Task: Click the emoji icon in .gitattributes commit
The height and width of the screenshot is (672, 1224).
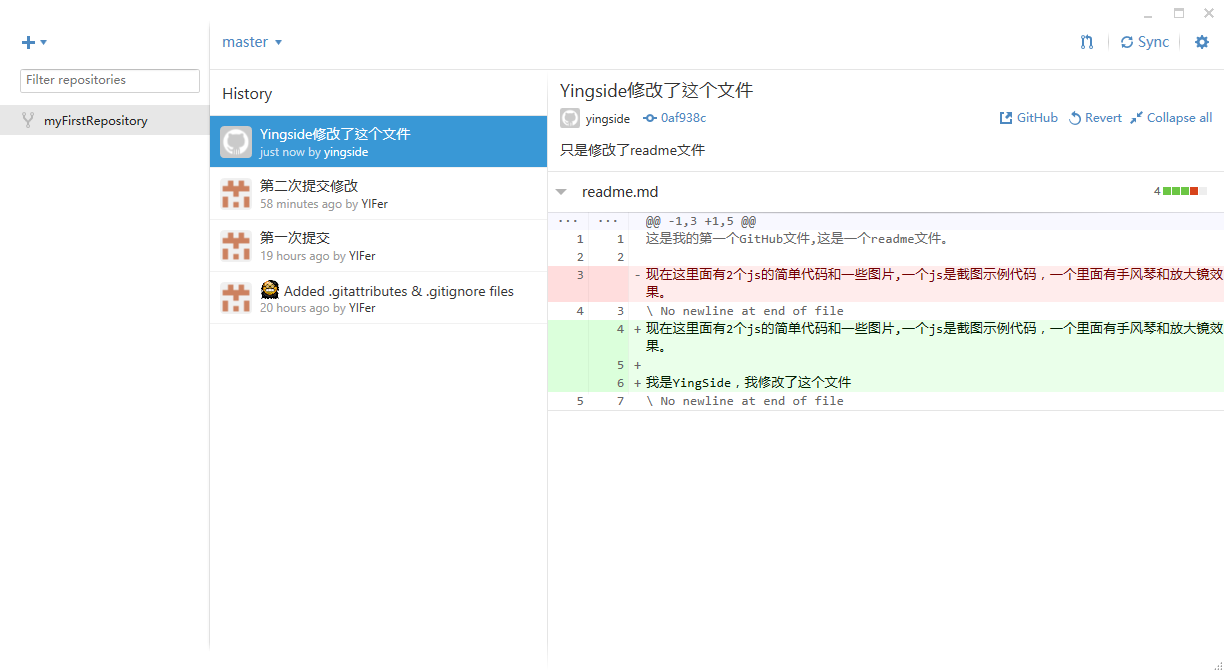Action: coord(269,290)
